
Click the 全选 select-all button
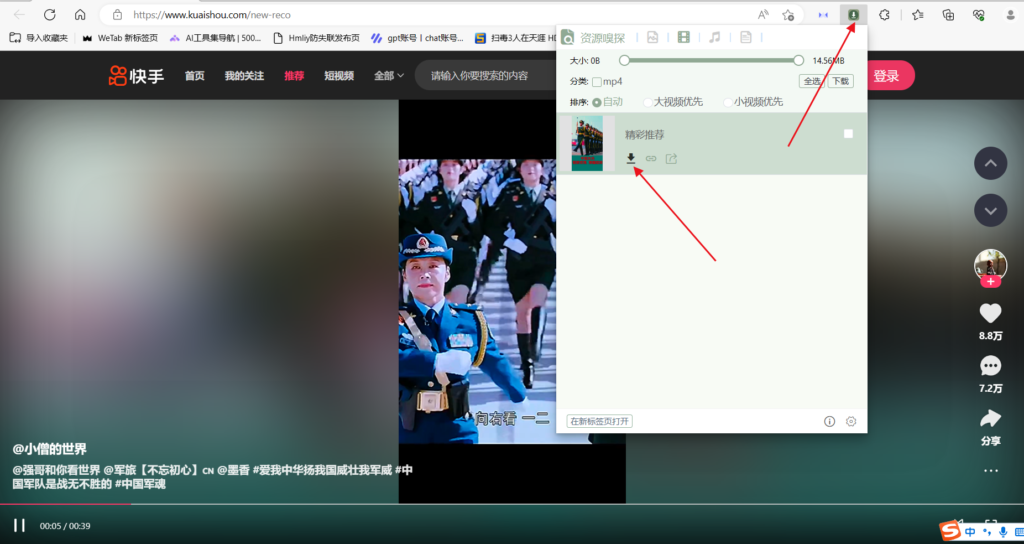[812, 82]
